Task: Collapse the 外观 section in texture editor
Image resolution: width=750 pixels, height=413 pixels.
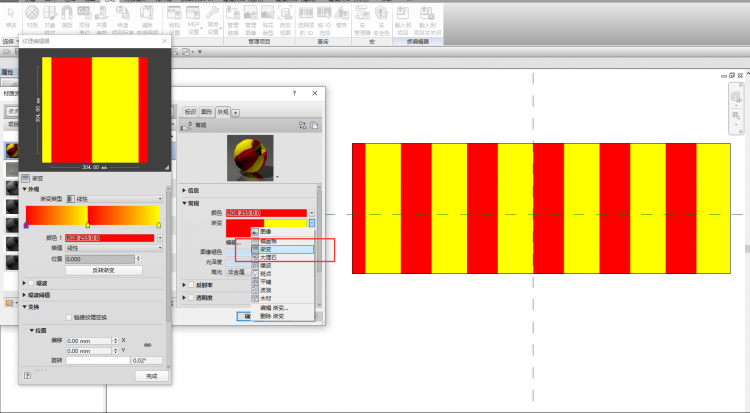Action: tap(24, 189)
